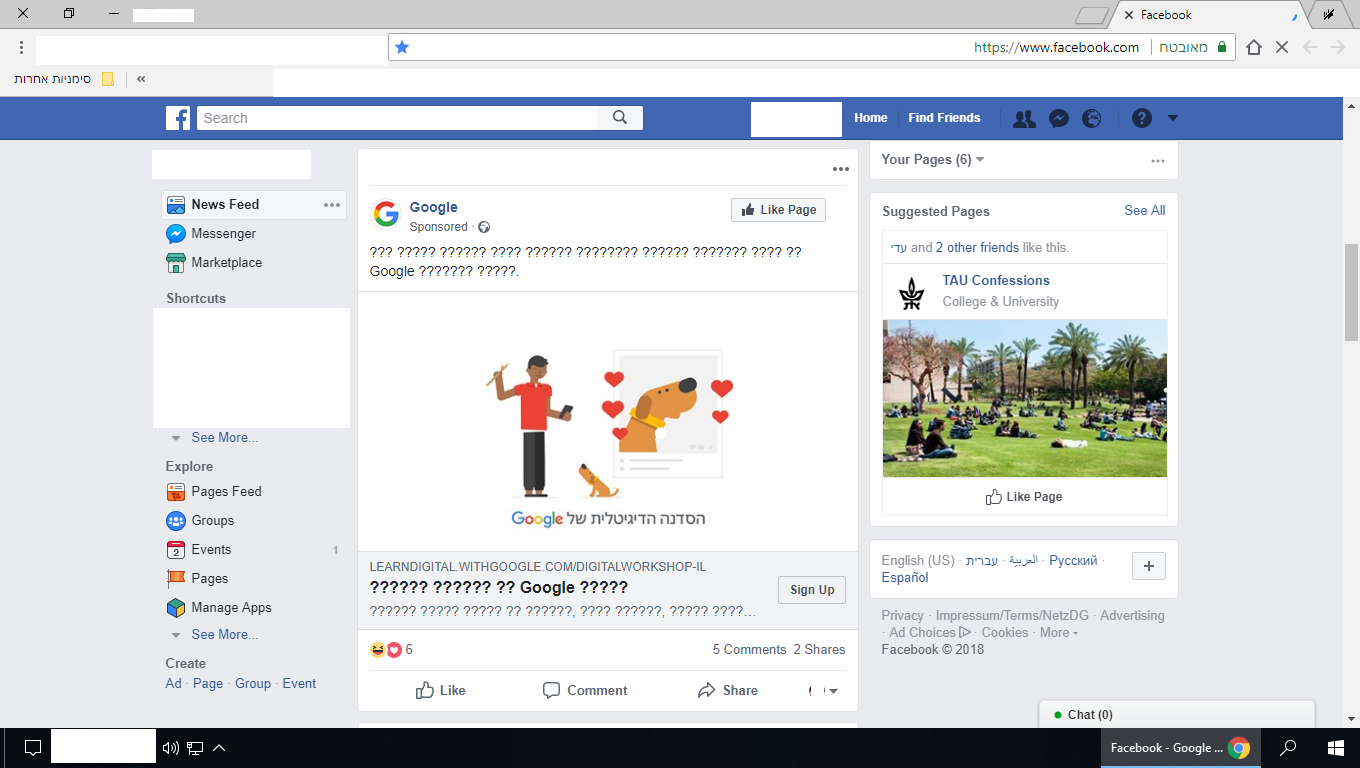Screen dimensions: 1360x768
Task: Open Events in Explore section
Action: point(199,549)
